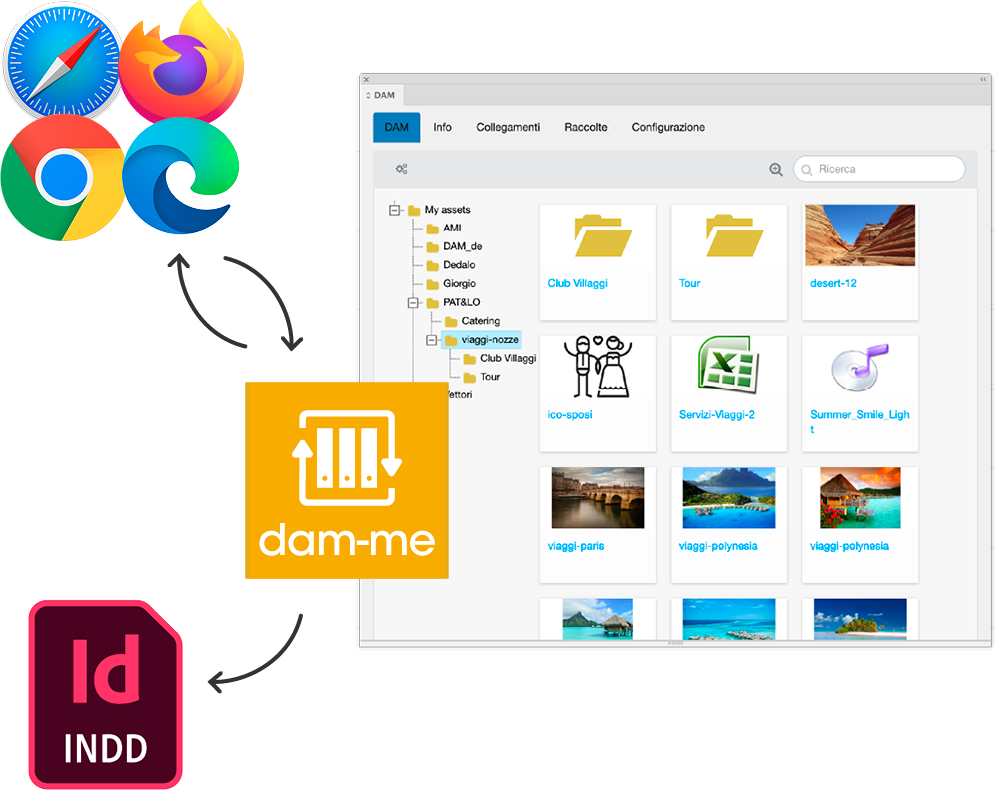Click the DAM panel title tab

click(x=383, y=95)
